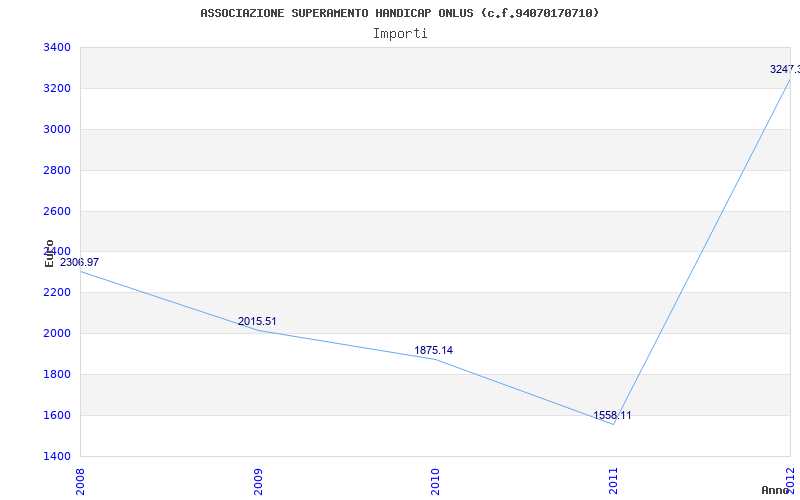Click the chart title ASSOCIAZIONE SUPERAMENTO HANDICAP ONLUS
The height and width of the screenshot is (500, 800).
(399, 13)
